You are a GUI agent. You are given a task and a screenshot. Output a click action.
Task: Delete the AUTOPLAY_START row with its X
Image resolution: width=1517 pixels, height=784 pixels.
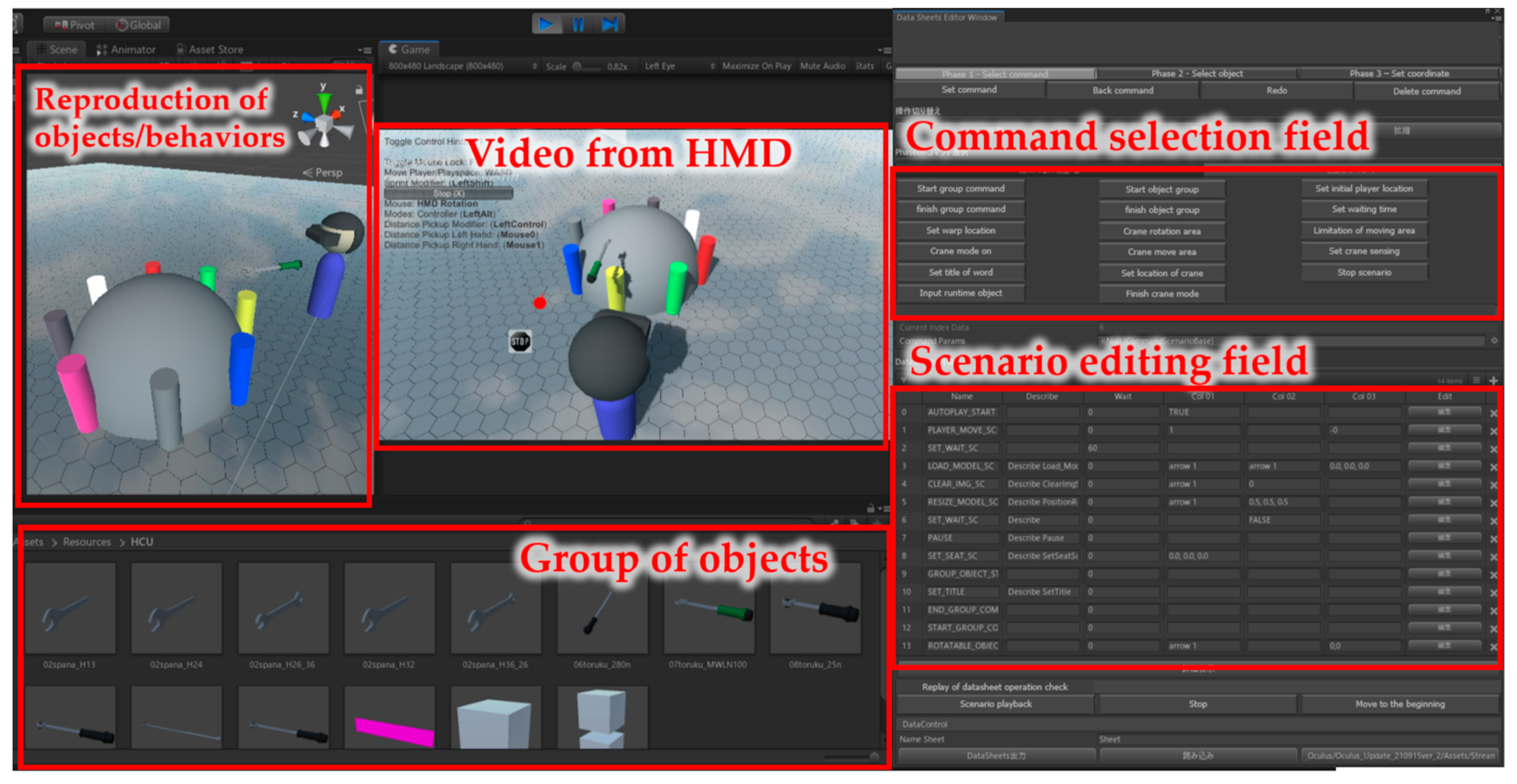pyautogui.click(x=1494, y=413)
